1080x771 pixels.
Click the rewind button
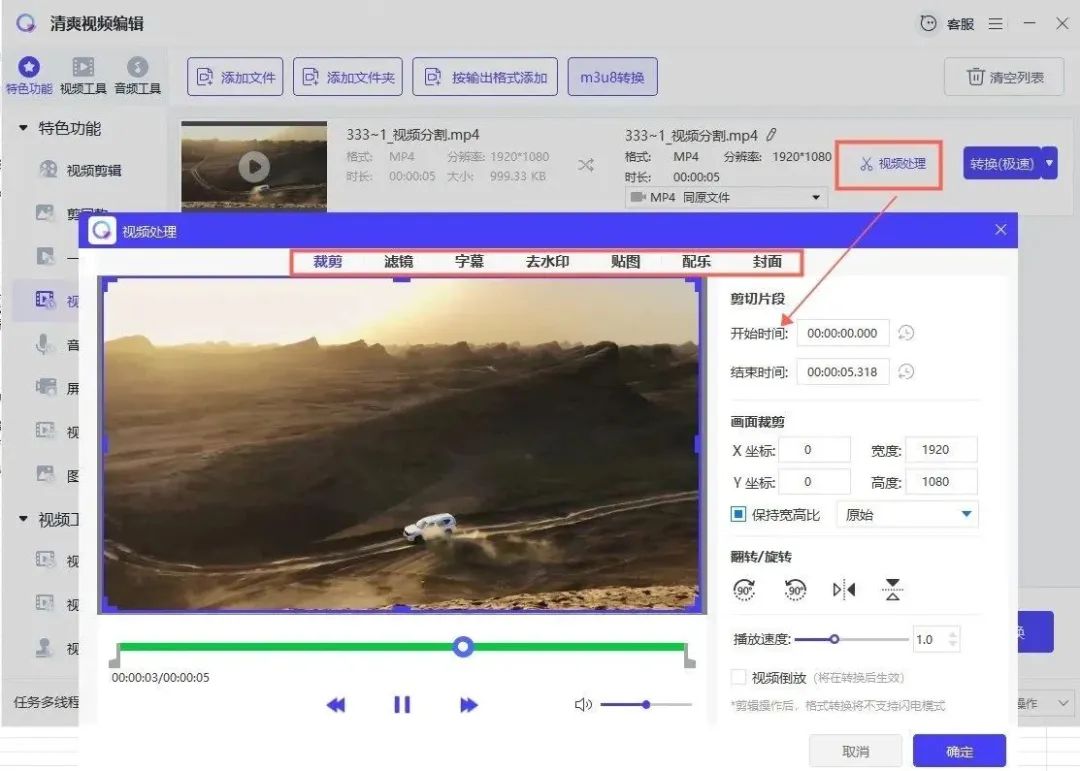336,705
